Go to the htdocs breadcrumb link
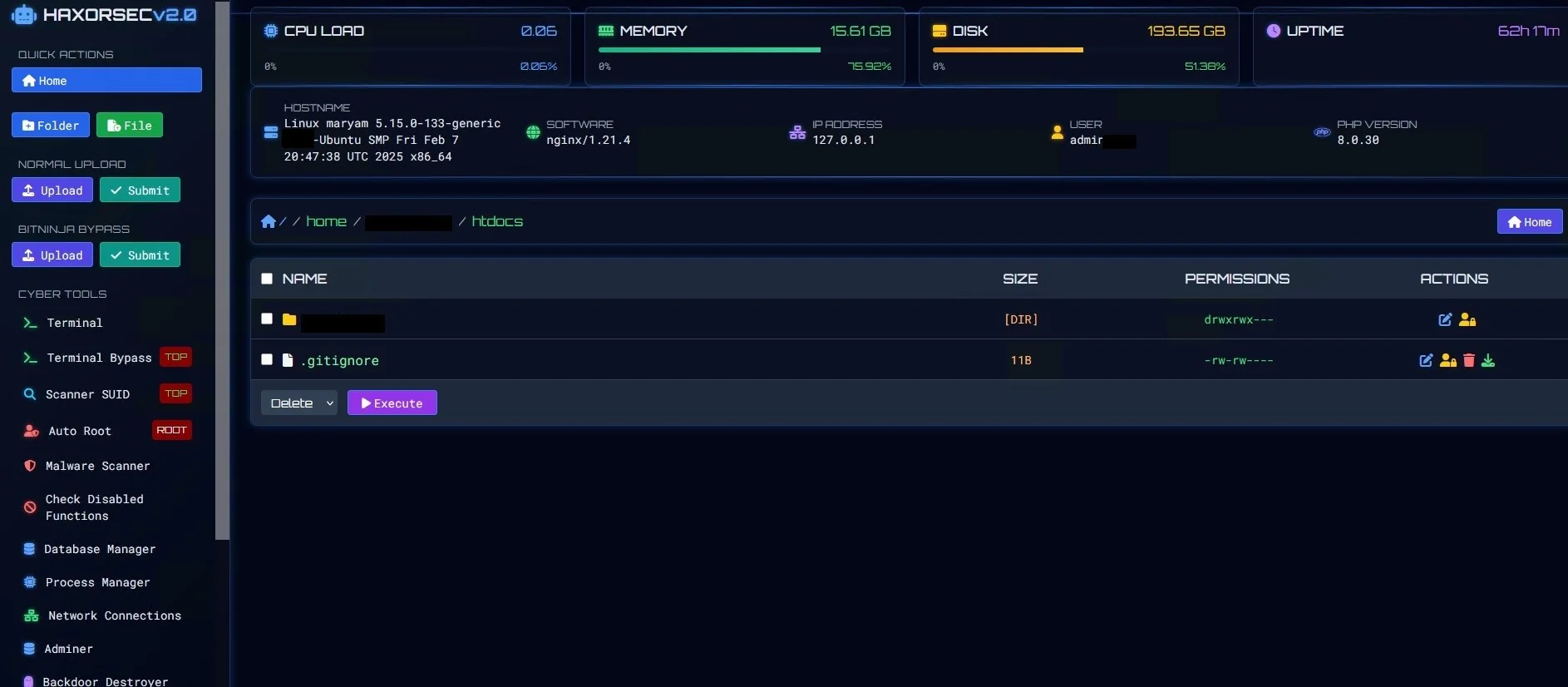Screen dimensions: 1568x687 (497, 221)
